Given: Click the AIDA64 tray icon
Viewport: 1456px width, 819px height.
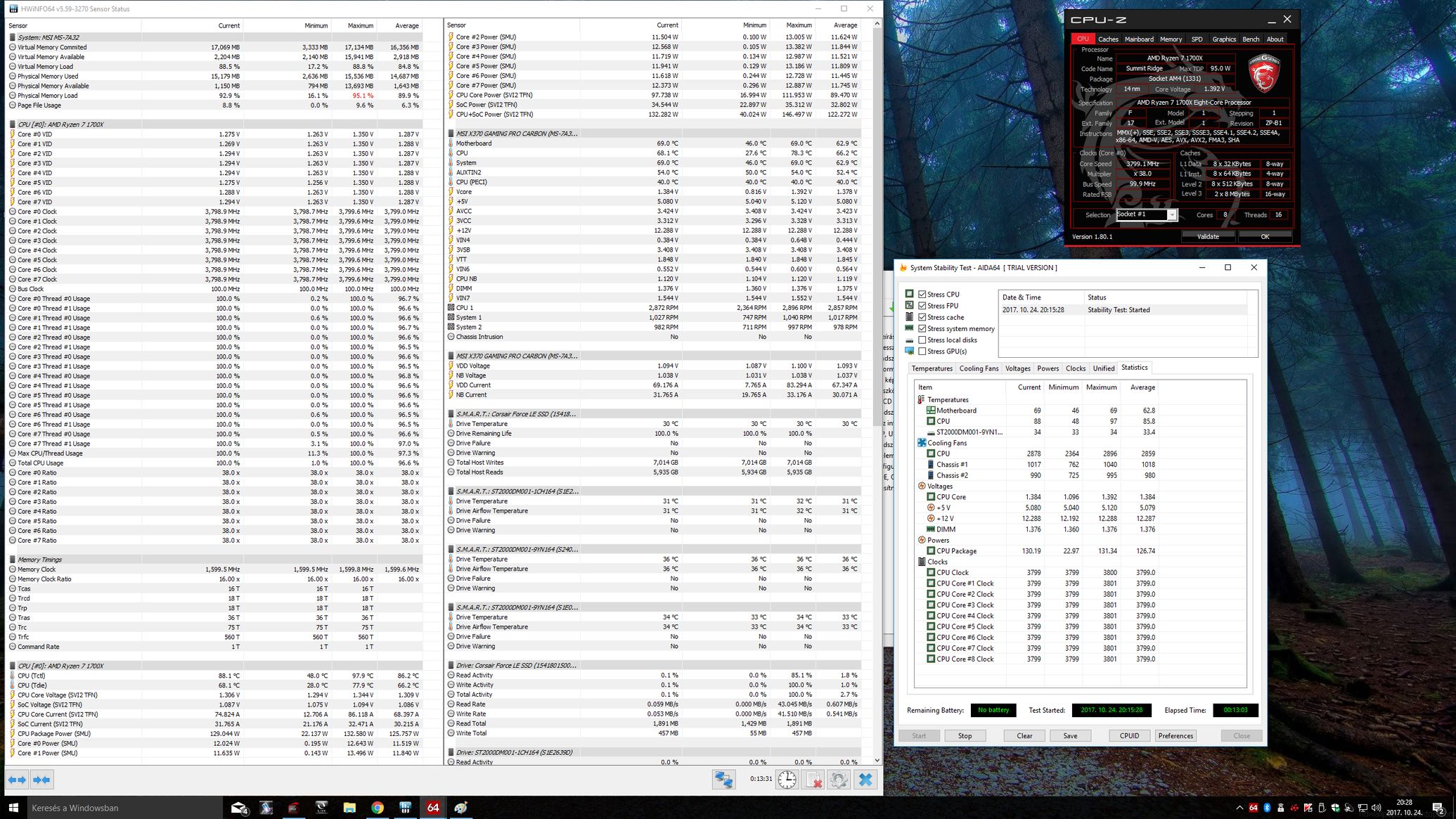Looking at the screenshot, I should 1254,808.
